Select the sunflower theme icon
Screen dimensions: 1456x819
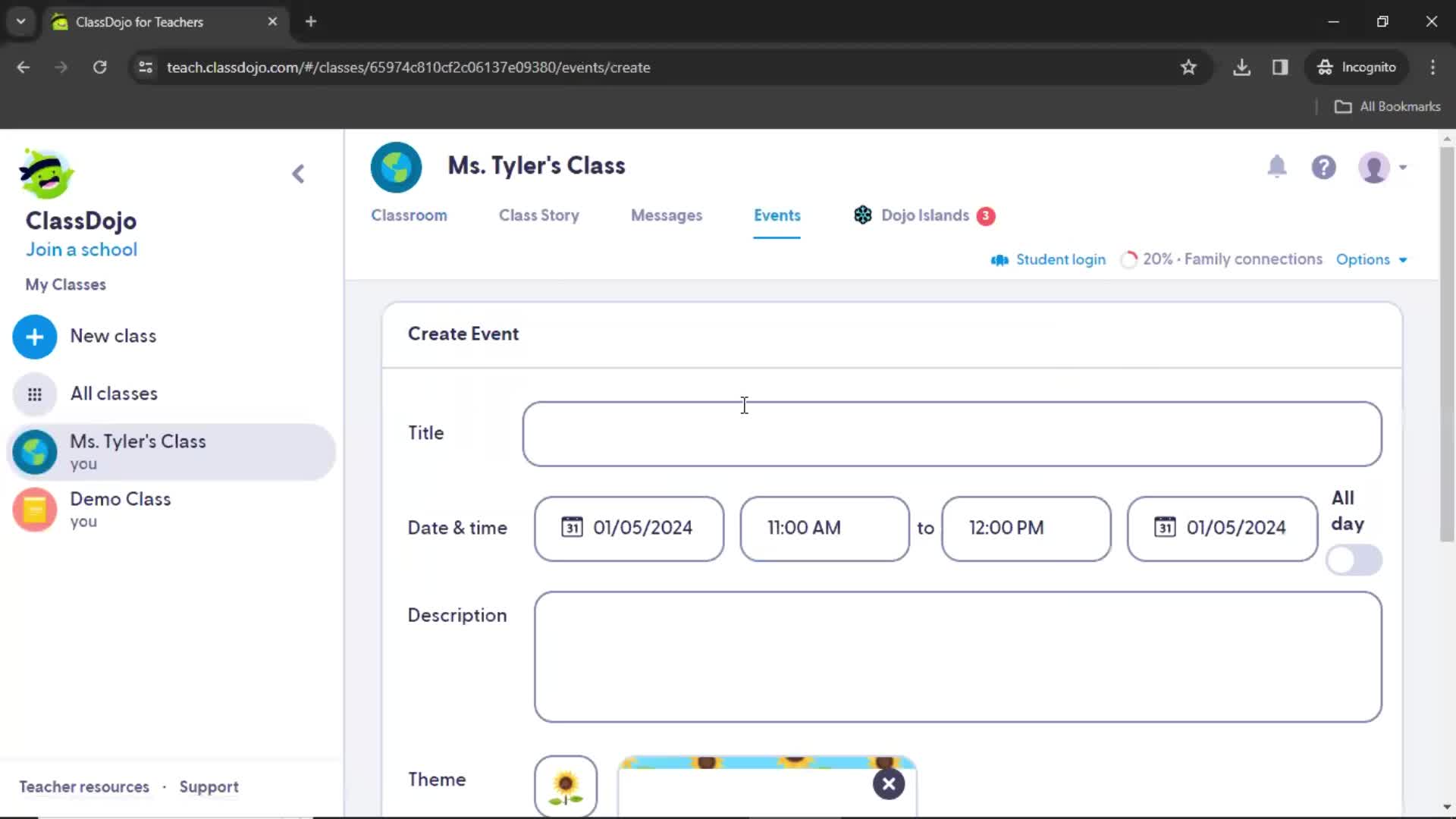(x=566, y=786)
